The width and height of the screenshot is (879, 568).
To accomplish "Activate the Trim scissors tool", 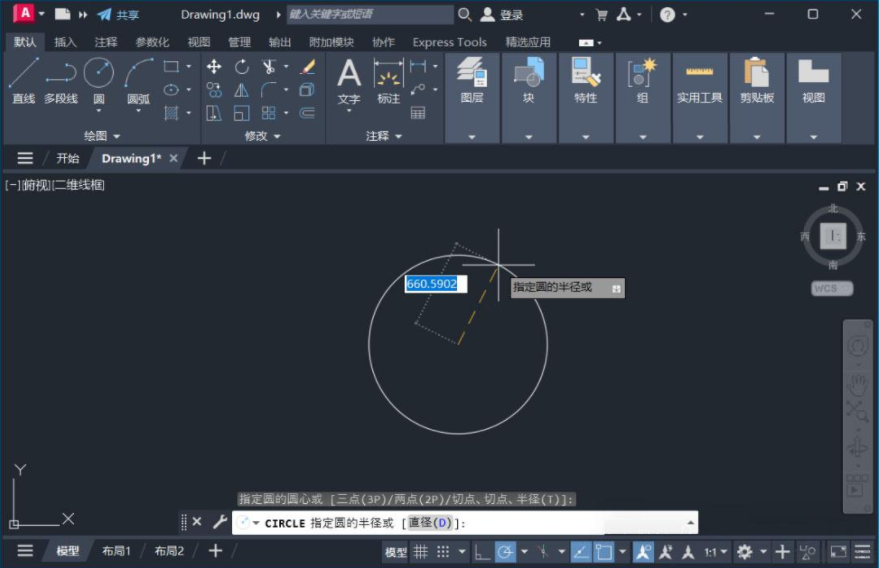I will 269,67.
